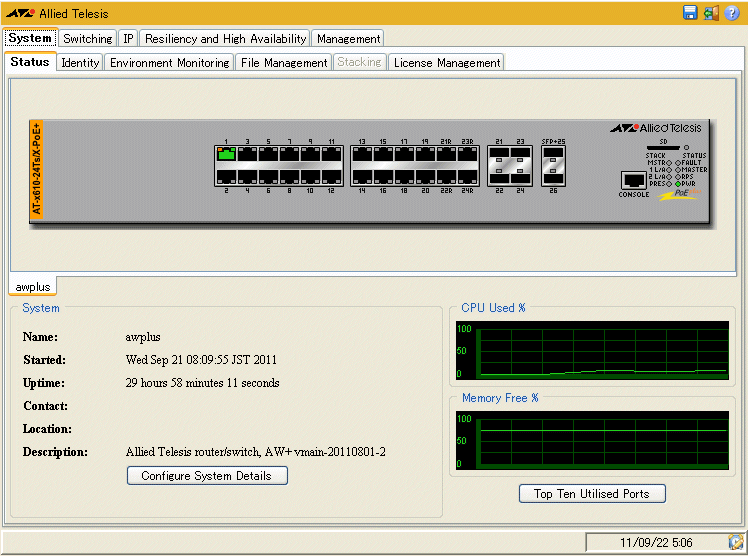This screenshot has width=748, height=557.
Task: Click the Name value awplus
Action: click(x=143, y=337)
